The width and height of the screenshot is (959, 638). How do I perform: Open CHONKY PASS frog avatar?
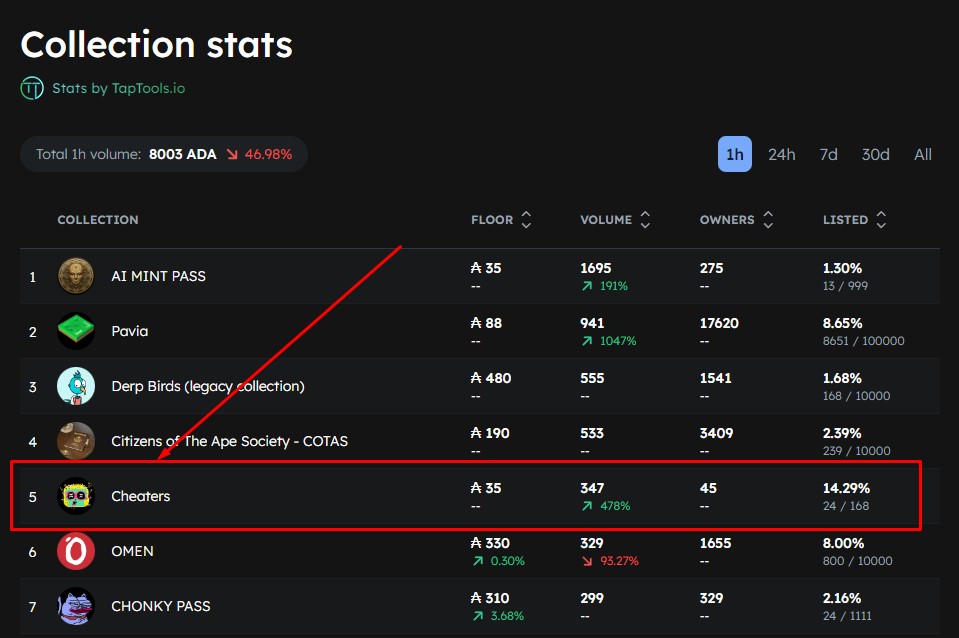tap(76, 606)
